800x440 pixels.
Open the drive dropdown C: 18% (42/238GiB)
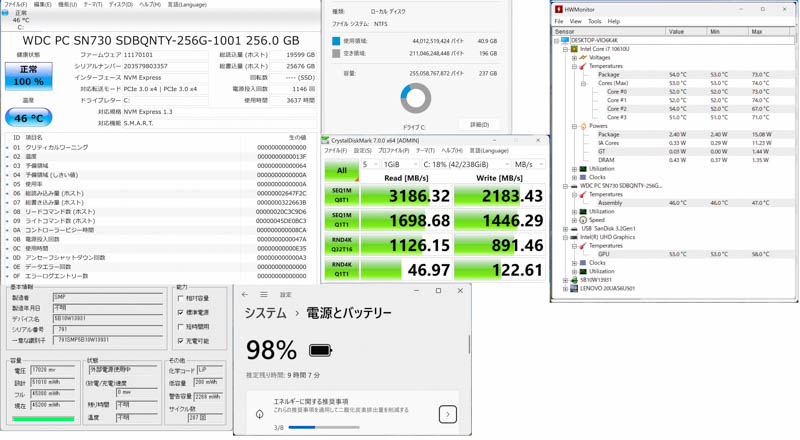tap(466, 164)
